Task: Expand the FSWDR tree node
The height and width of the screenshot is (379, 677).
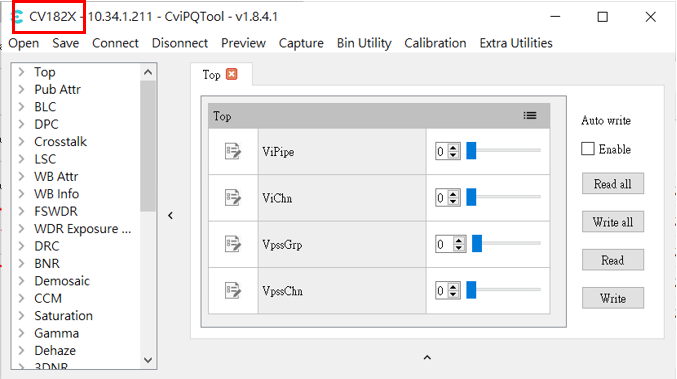Action: (x=21, y=211)
